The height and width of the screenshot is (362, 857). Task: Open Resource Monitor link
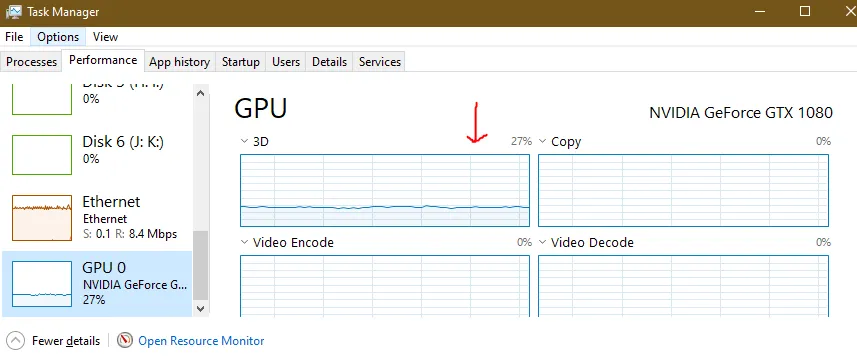coord(201,341)
